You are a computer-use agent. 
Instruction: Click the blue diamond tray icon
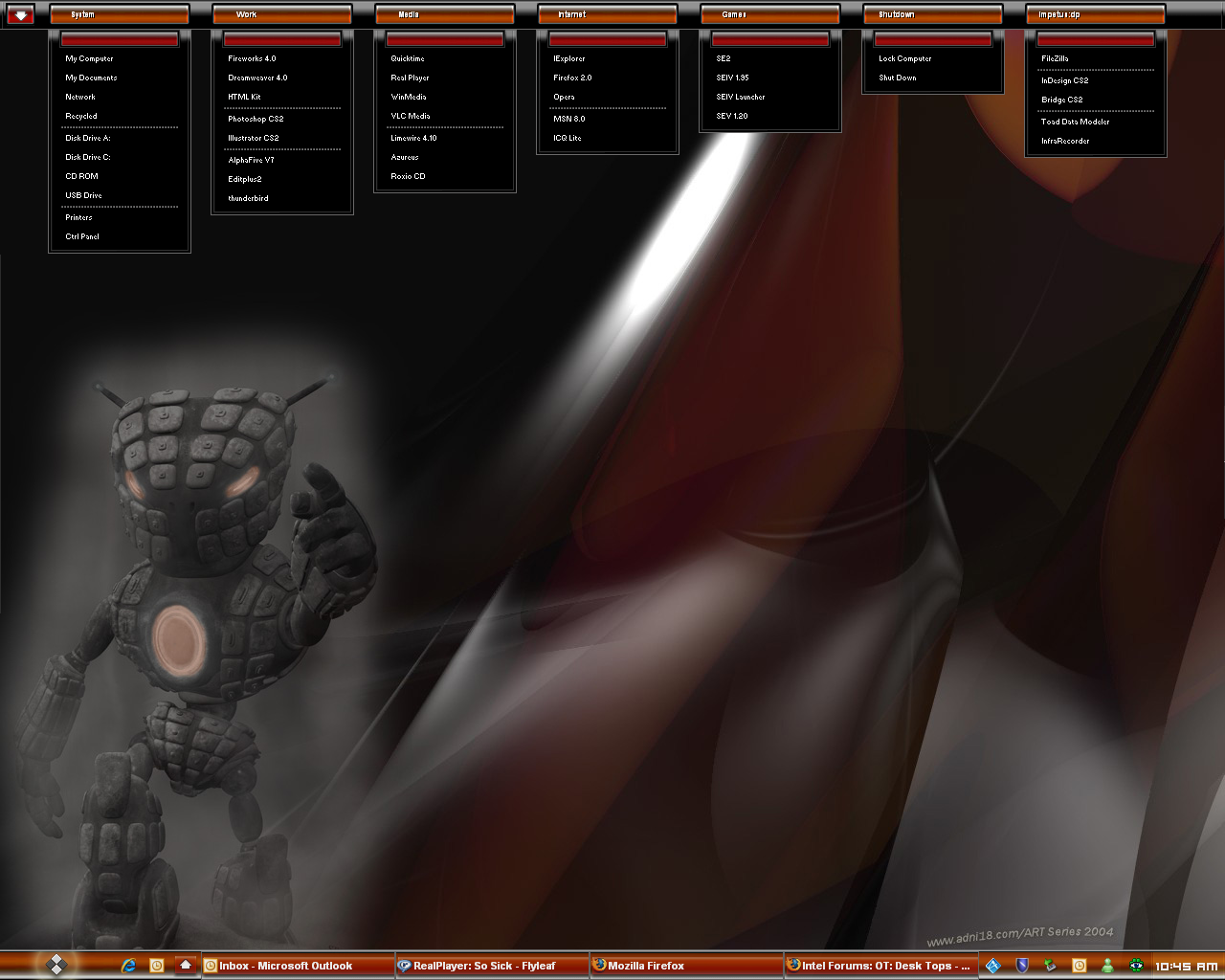(x=992, y=966)
